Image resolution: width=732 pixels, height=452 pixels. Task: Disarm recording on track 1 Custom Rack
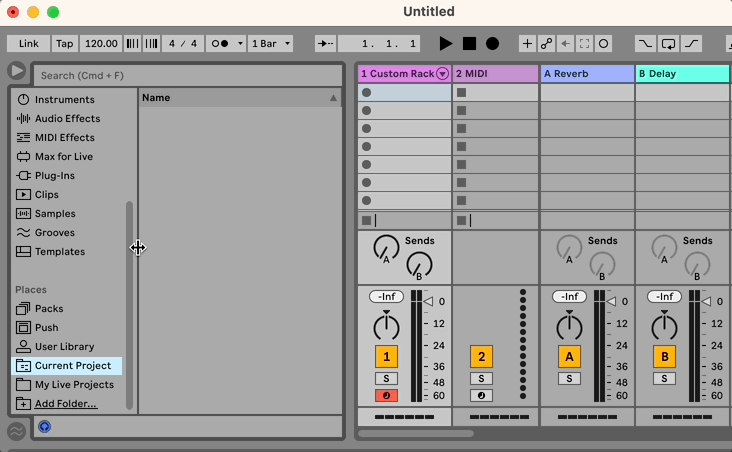[386, 396]
